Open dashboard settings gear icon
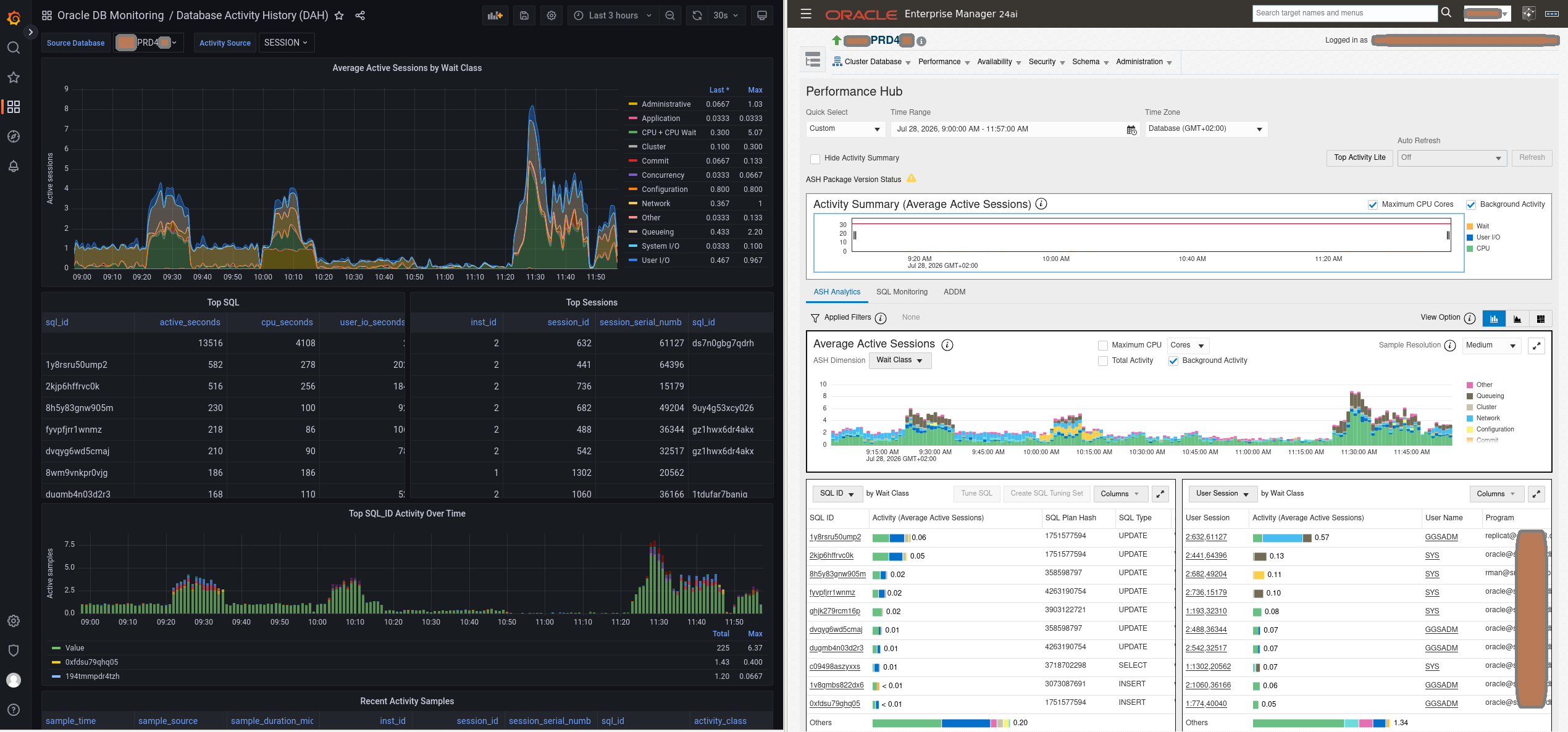The width and height of the screenshot is (1568, 732). tap(551, 15)
